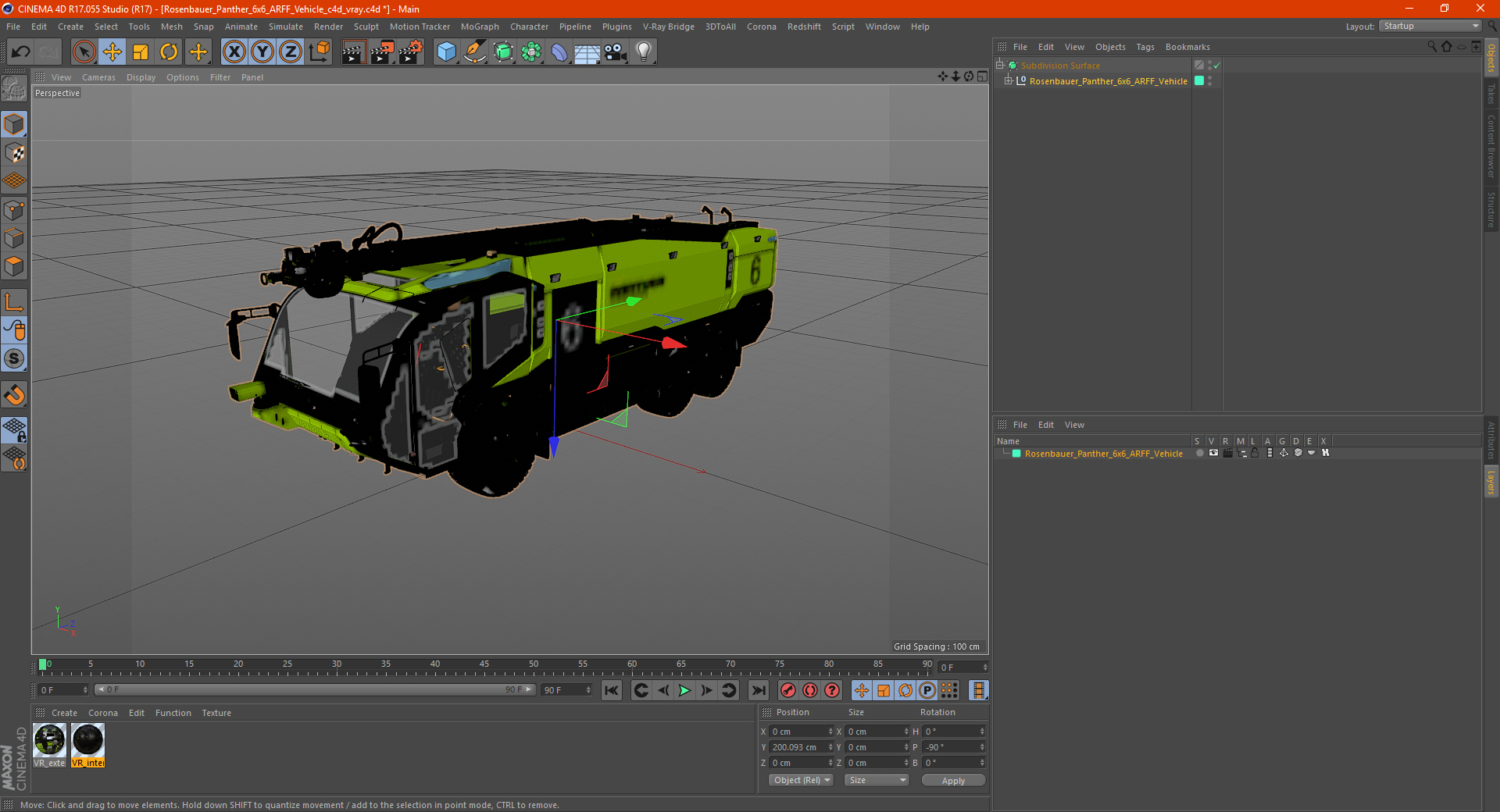This screenshot has width=1500, height=812.
Task: Open the Camera object tool
Action: (x=616, y=52)
